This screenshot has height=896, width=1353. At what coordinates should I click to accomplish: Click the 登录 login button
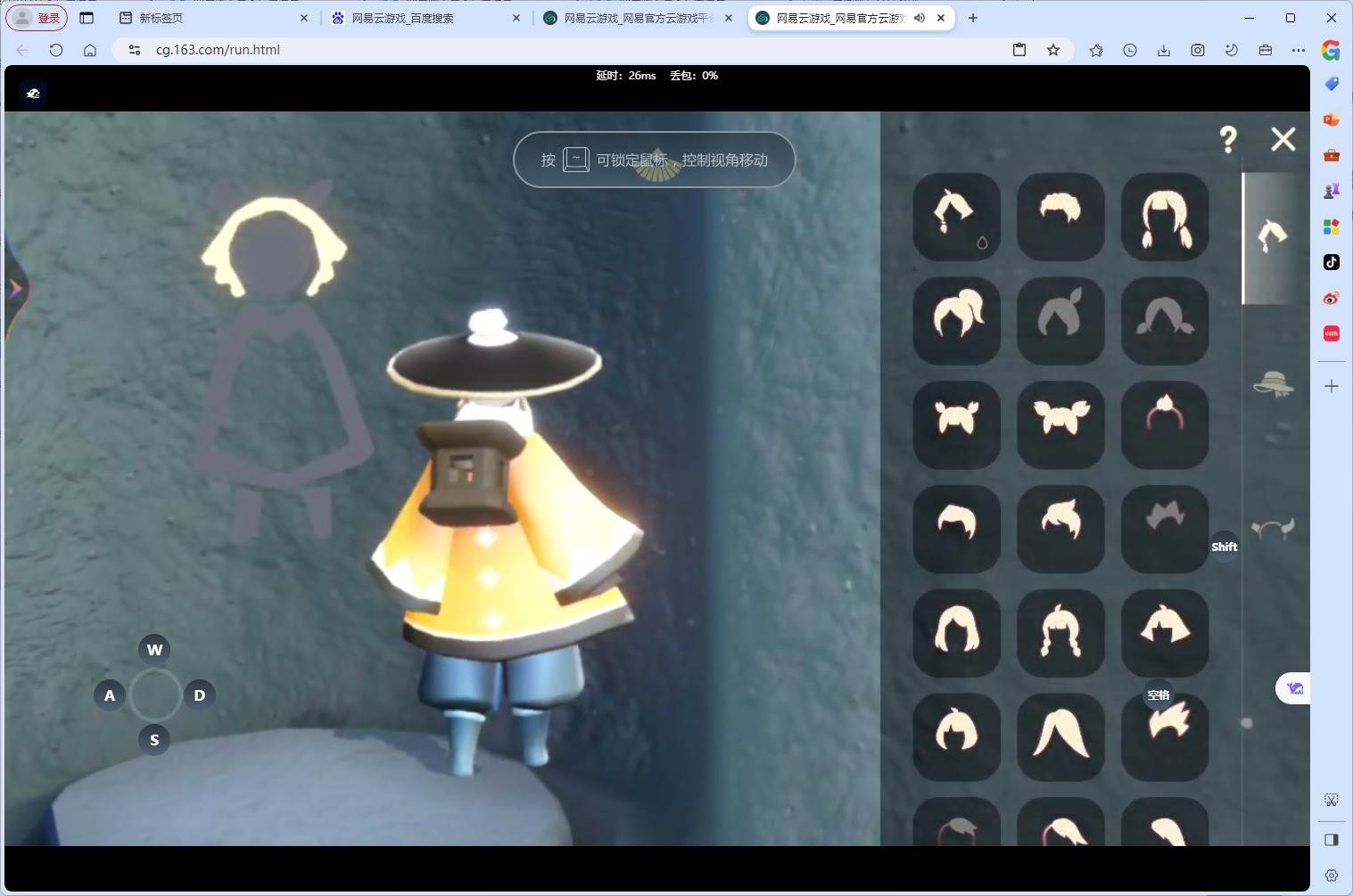click(37, 18)
